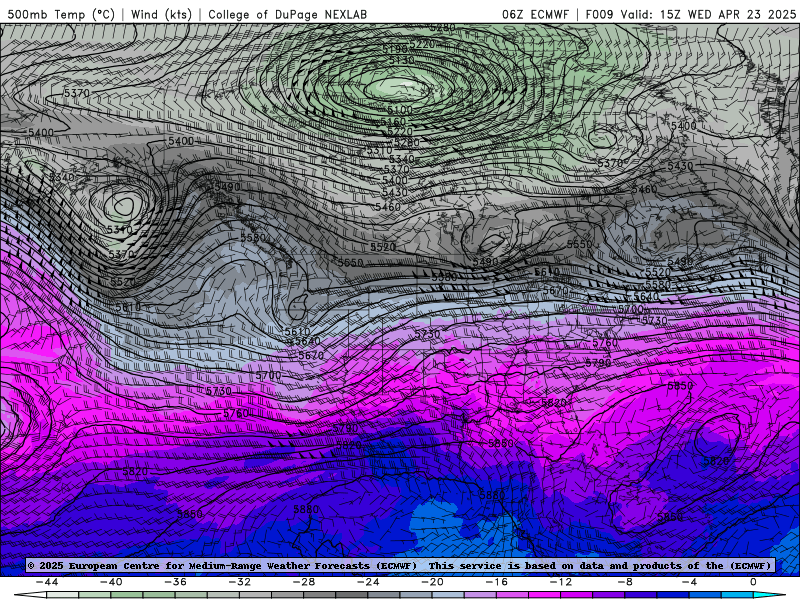Click the white arrow end of color bar
Screen dimensions: 800x600
click(31, 595)
